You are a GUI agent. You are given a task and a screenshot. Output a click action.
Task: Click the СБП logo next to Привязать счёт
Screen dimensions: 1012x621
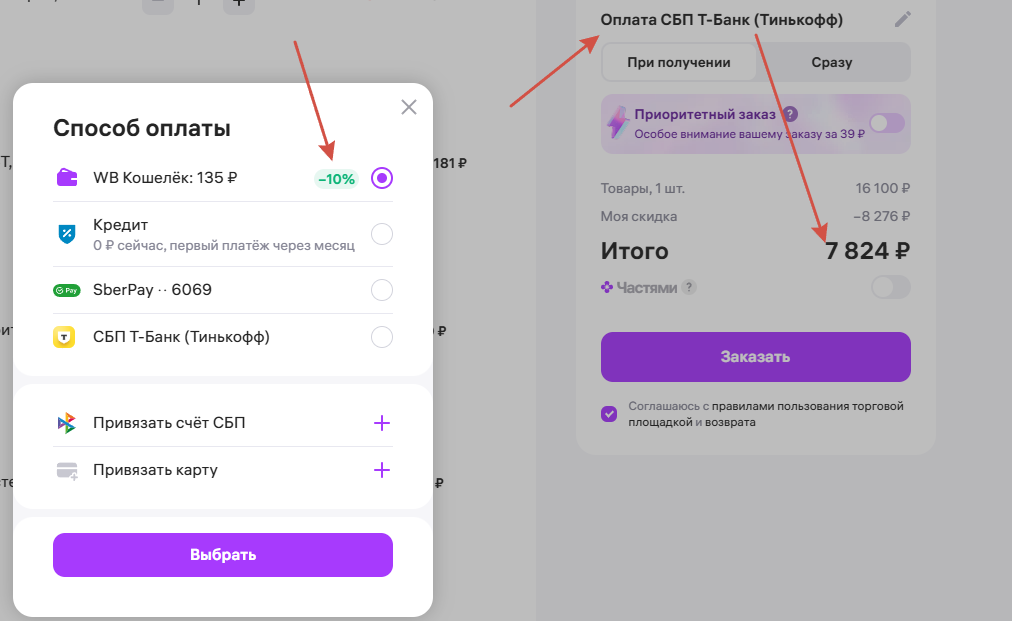67,423
